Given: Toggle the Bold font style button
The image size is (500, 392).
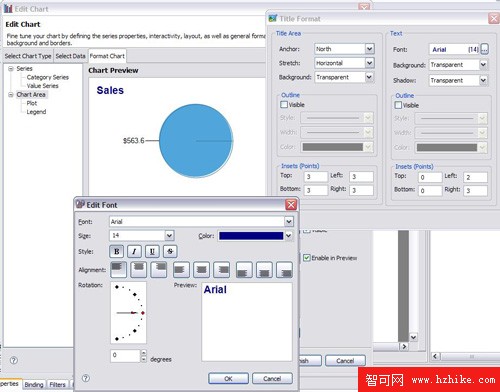Looking at the screenshot, I should (x=116, y=252).
